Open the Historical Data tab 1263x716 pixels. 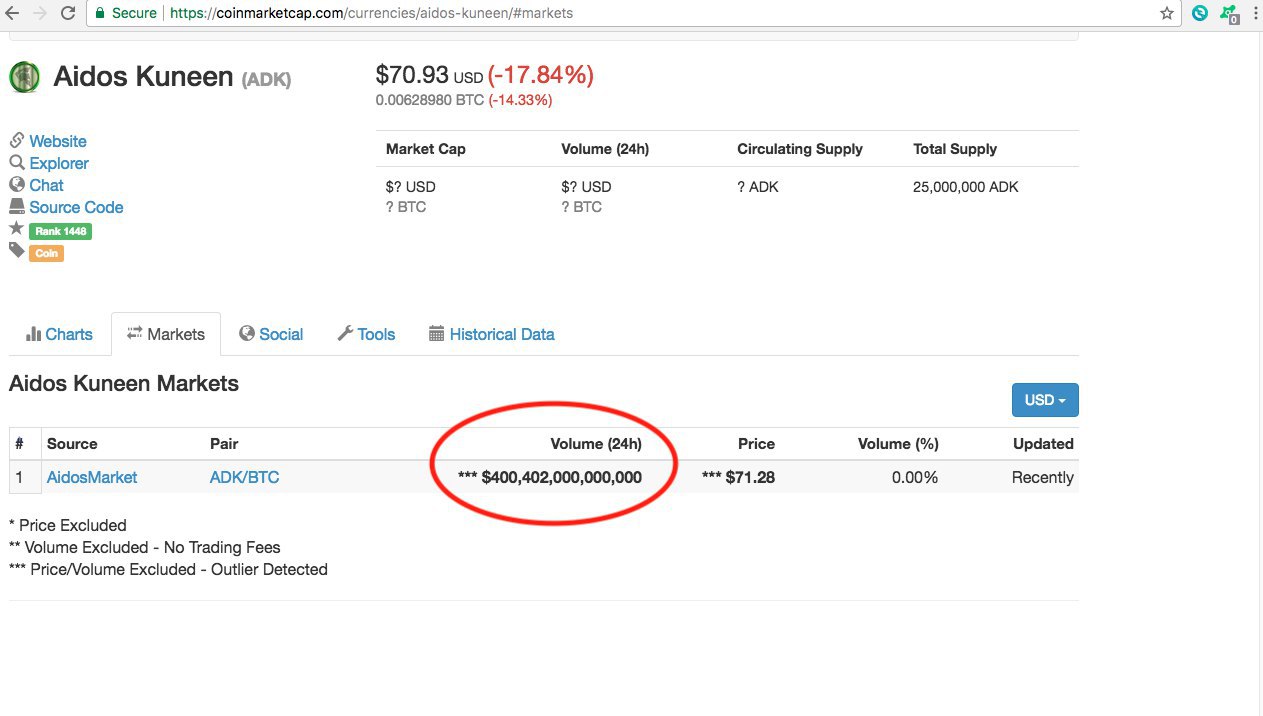click(x=491, y=334)
